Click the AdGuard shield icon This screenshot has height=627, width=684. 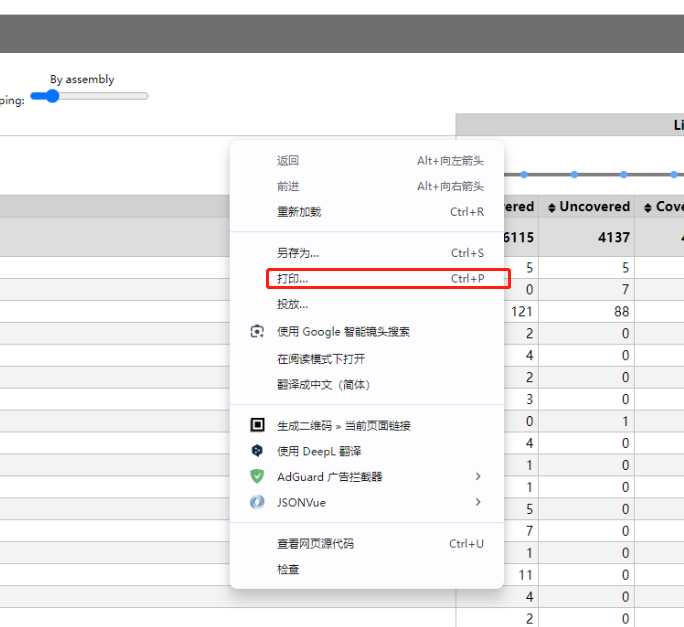click(257, 477)
